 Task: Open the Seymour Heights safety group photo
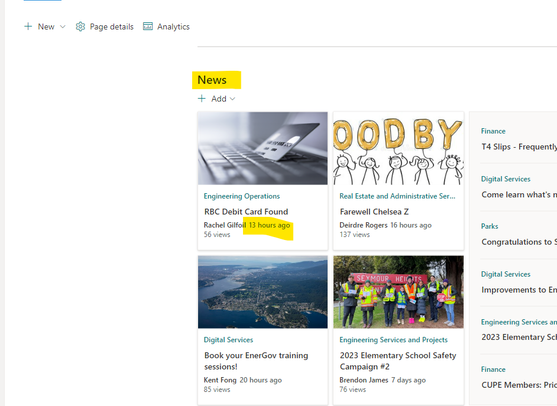click(x=399, y=292)
